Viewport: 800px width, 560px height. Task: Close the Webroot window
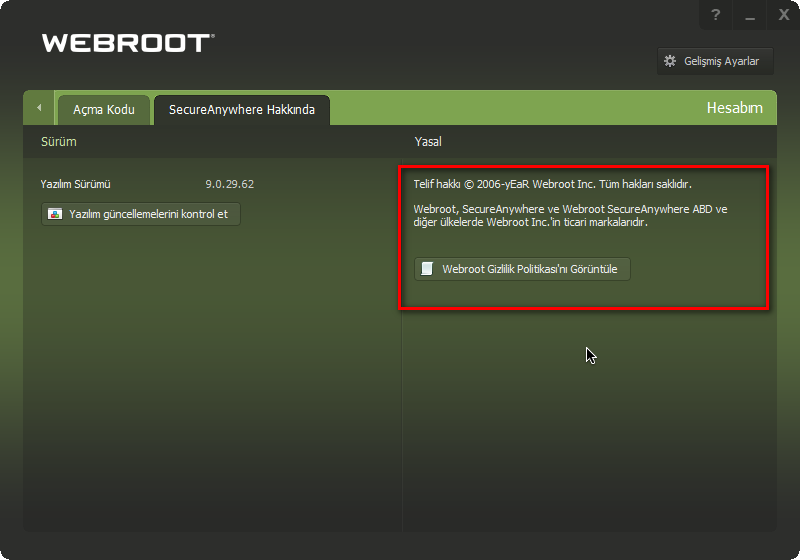coord(784,15)
